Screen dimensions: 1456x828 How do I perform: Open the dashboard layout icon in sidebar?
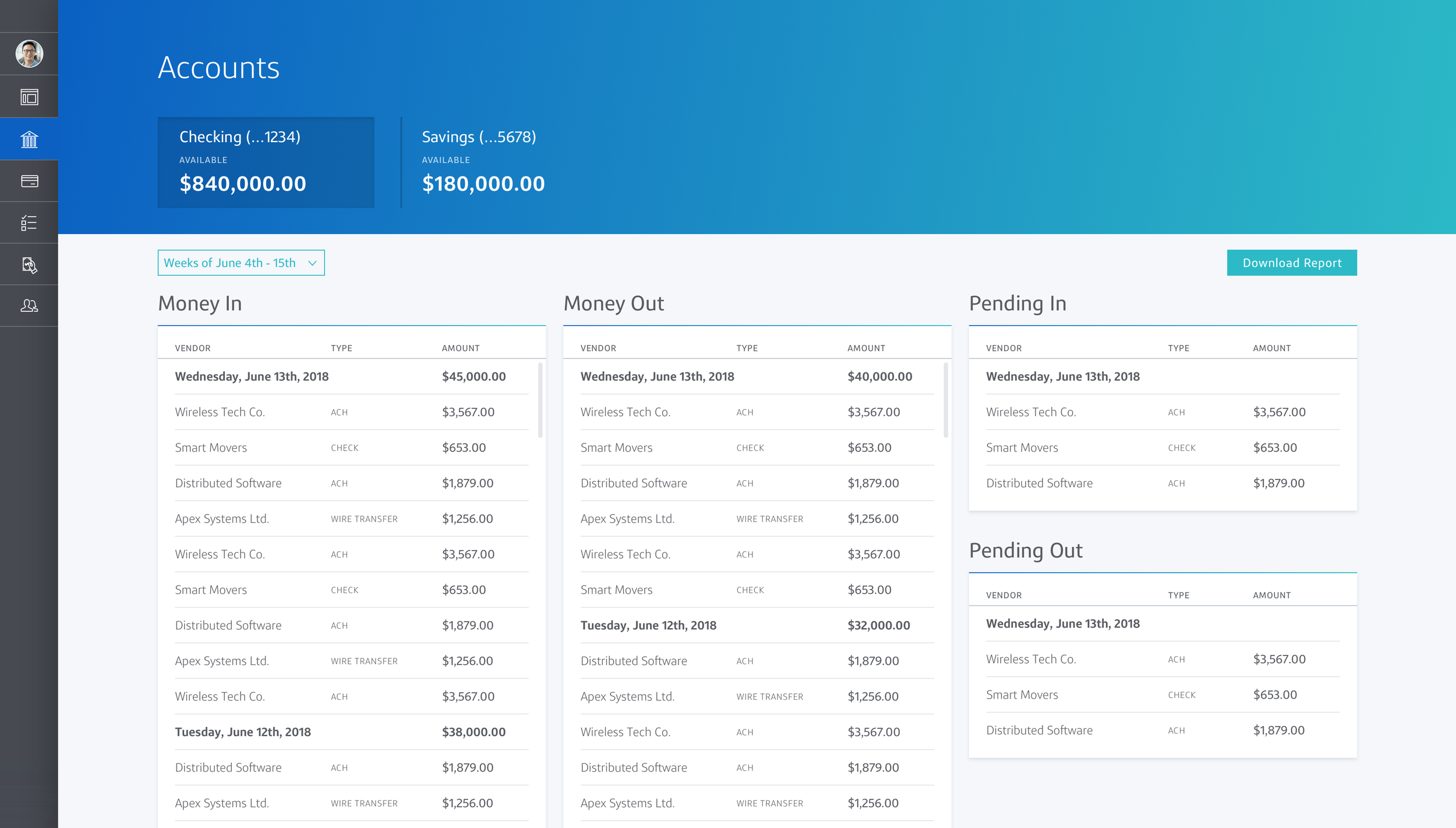(x=29, y=97)
